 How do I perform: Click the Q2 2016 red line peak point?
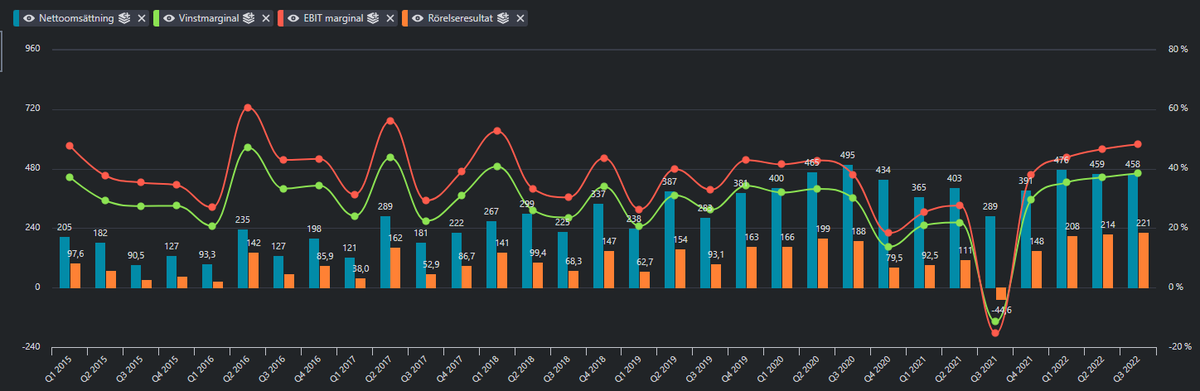248,107
